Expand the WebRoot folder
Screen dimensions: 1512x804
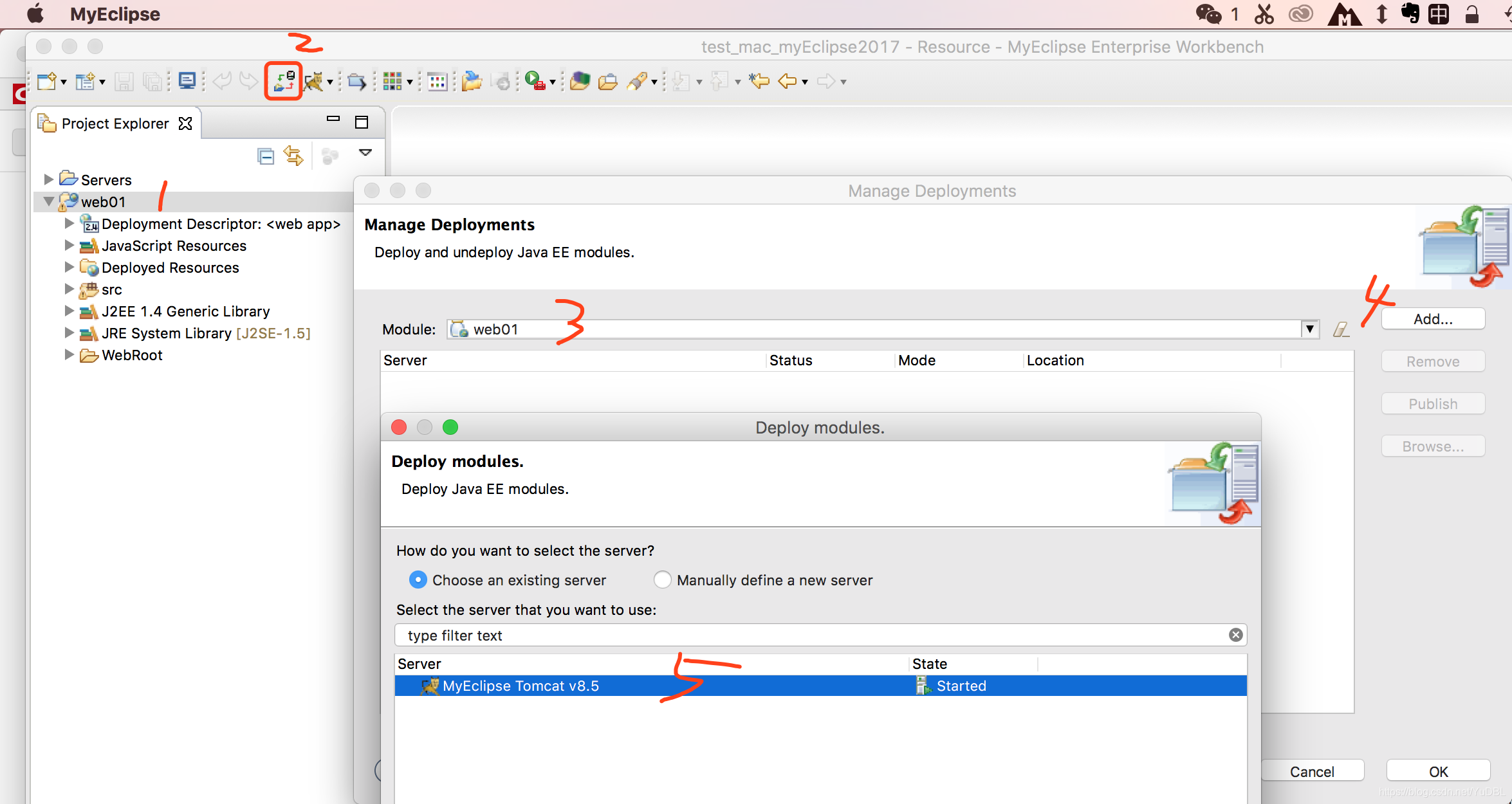click(x=69, y=355)
